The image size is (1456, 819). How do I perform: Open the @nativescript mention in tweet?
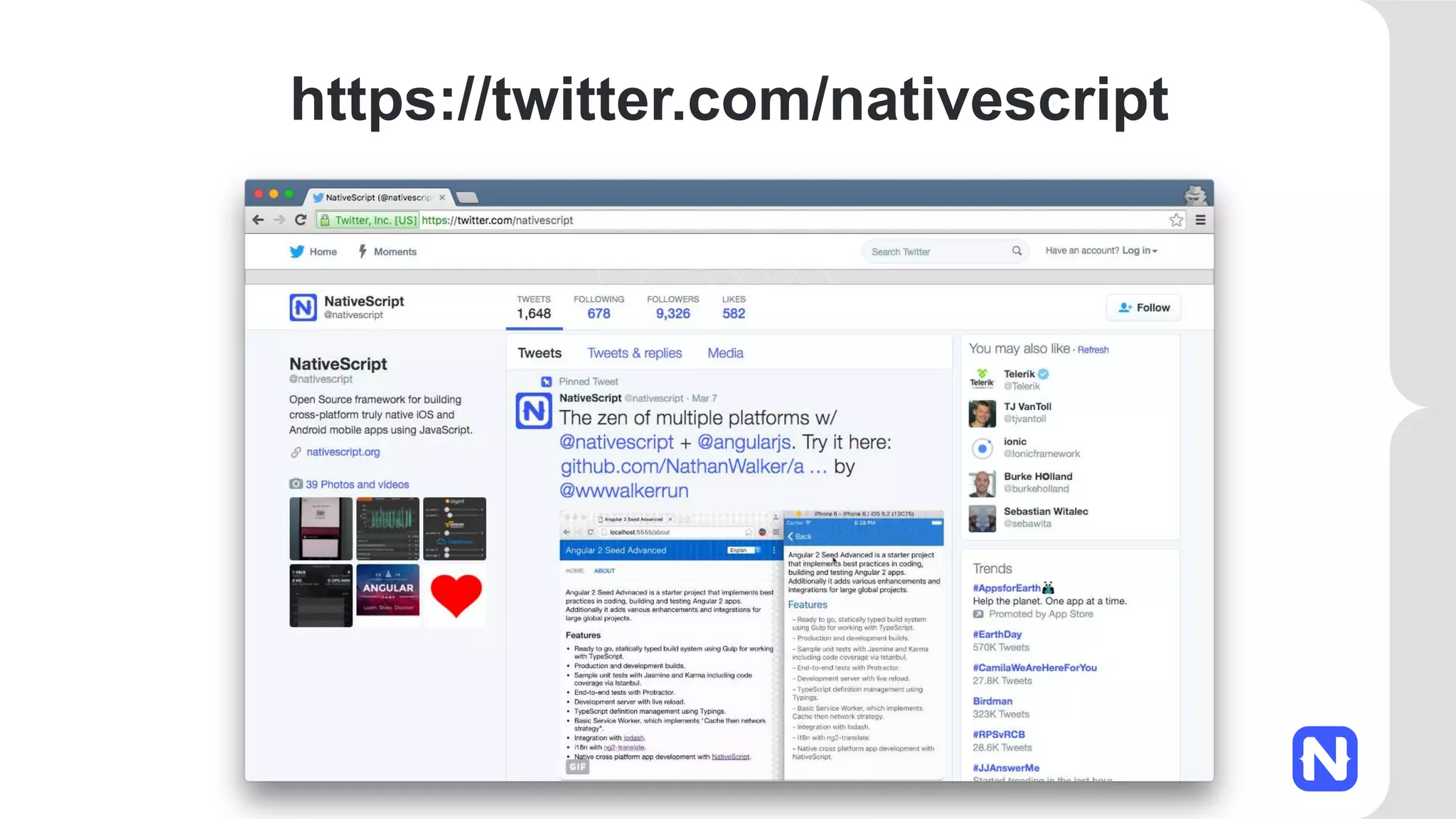pyautogui.click(x=616, y=442)
